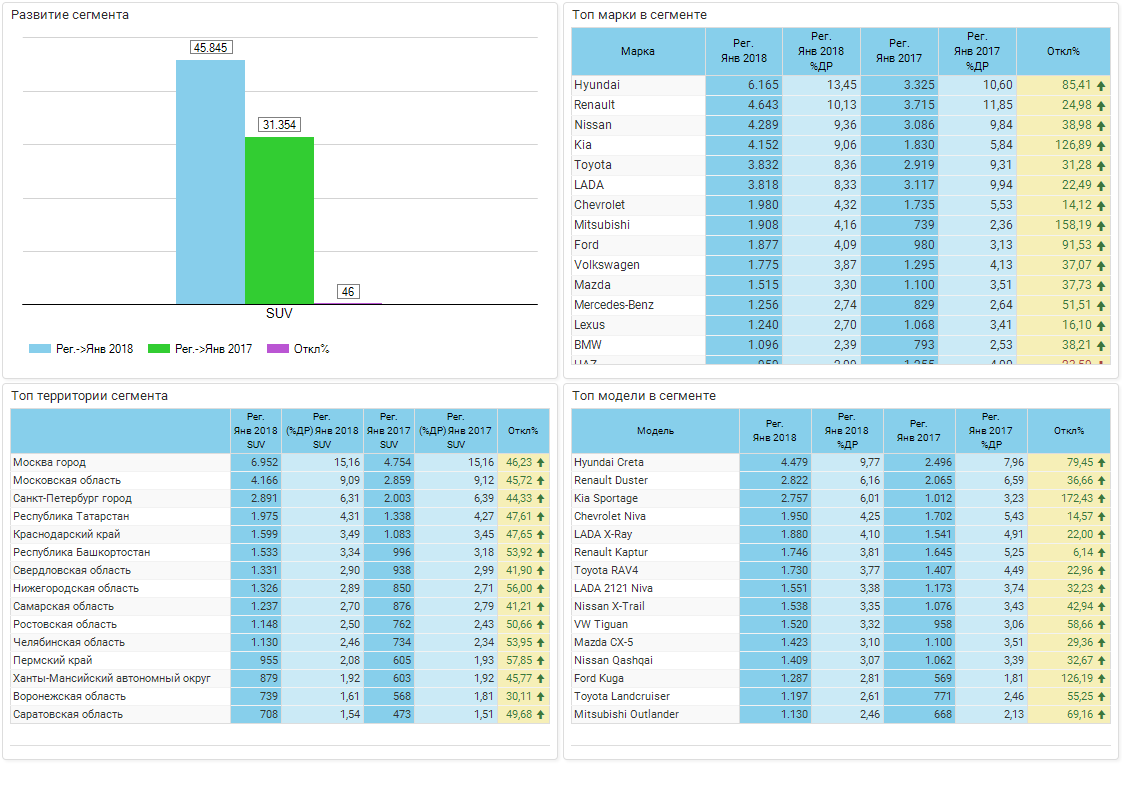Sort brands table by Рег. Янв 2018 header
This screenshot has height=793, width=1122.
tap(744, 52)
